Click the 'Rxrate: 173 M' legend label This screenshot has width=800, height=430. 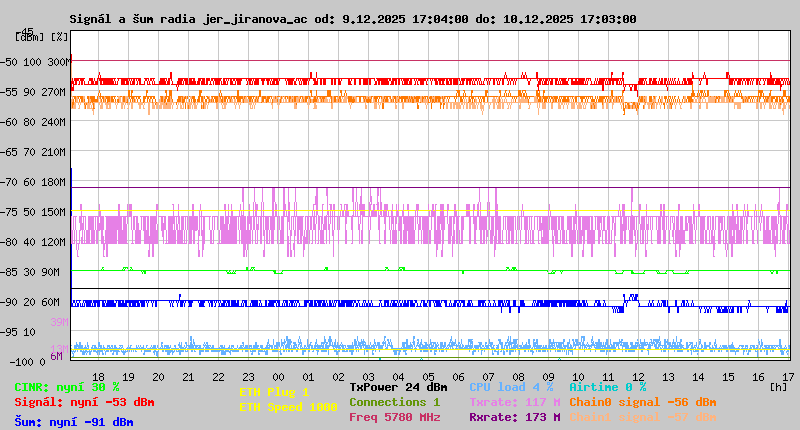click(x=515, y=417)
